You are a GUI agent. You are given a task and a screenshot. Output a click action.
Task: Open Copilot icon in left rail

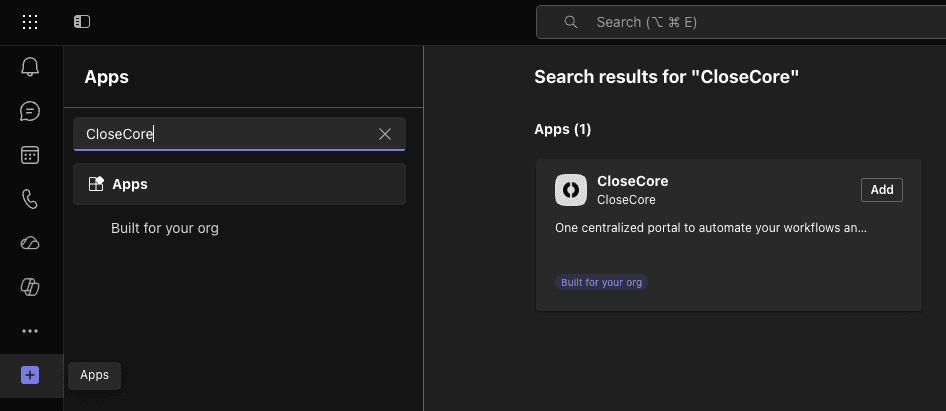tap(30, 287)
